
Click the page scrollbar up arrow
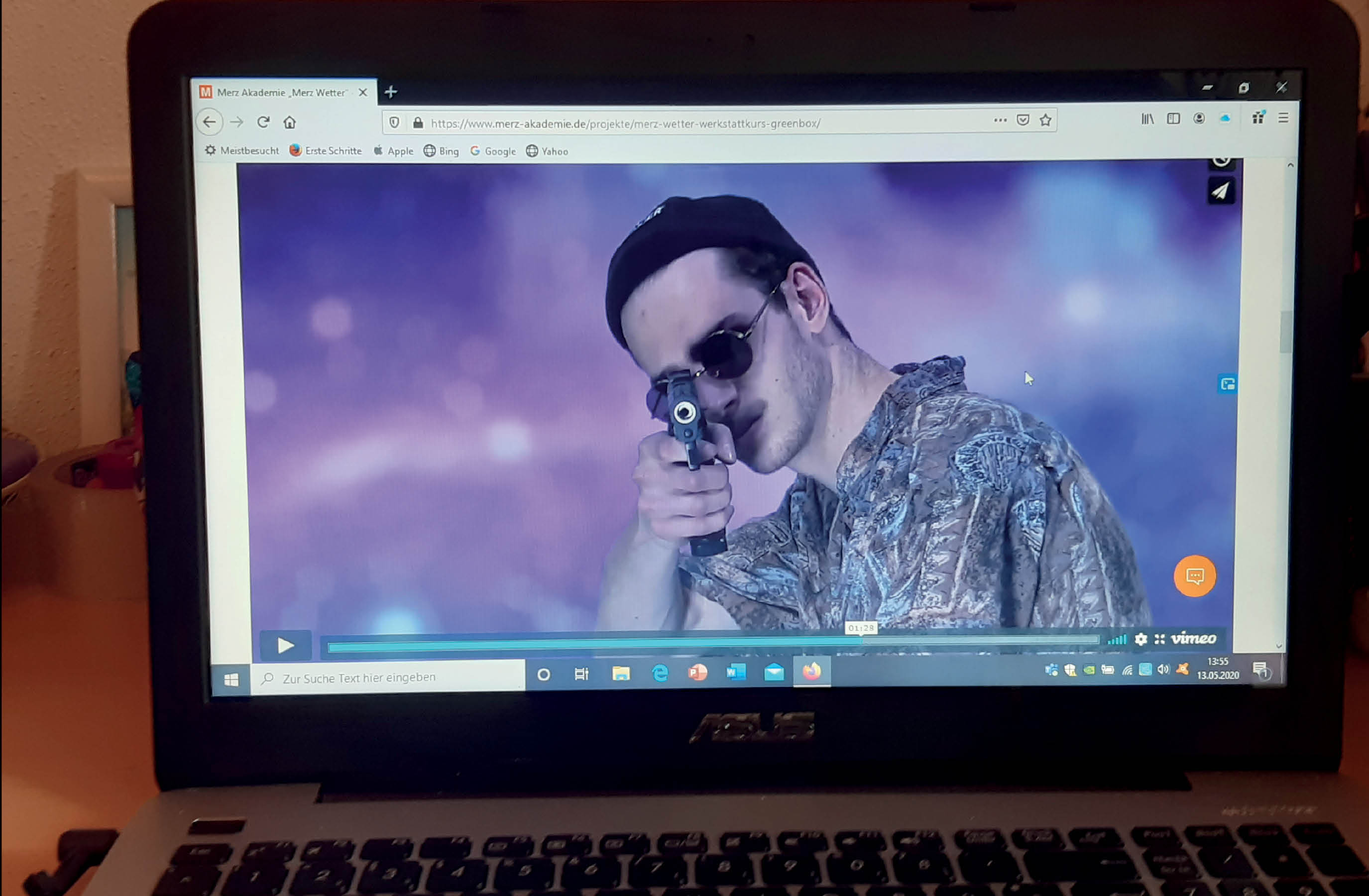coord(1290,166)
